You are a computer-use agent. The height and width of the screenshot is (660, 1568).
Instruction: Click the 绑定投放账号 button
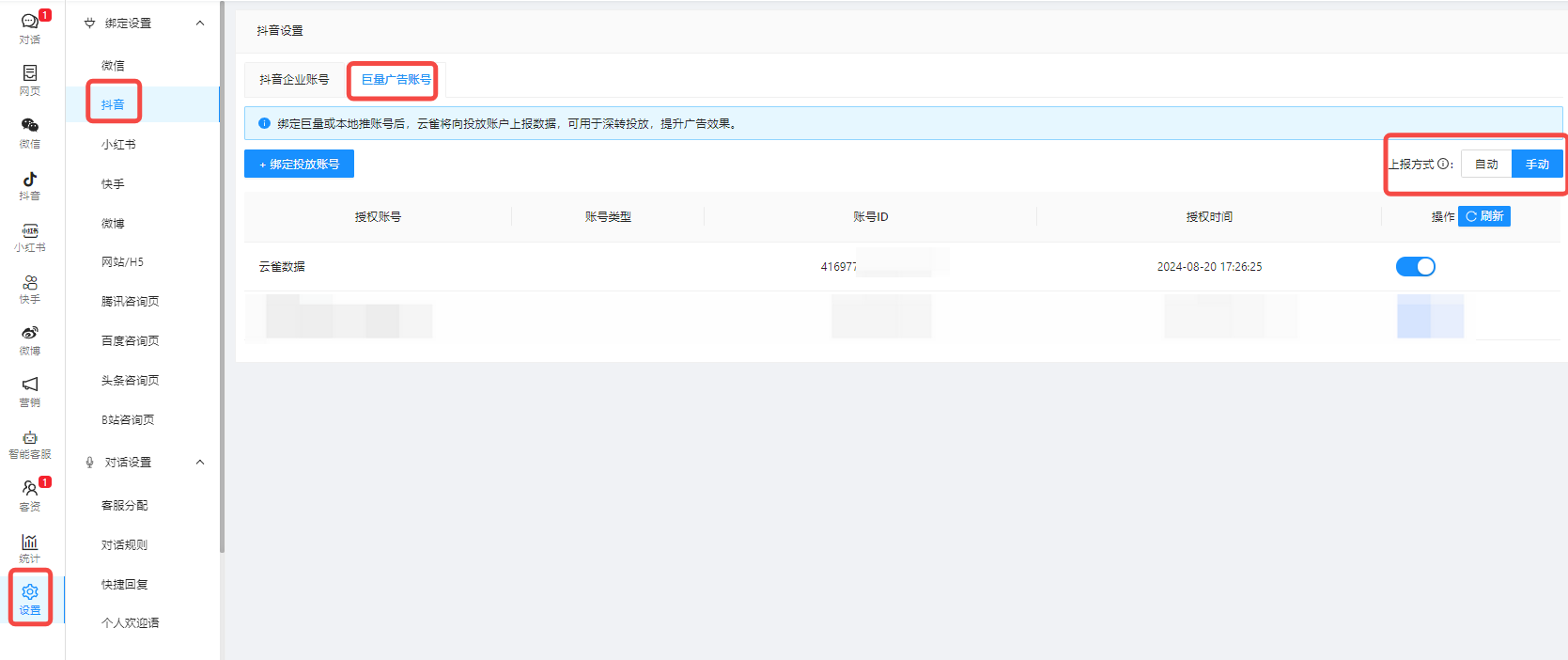click(x=299, y=165)
